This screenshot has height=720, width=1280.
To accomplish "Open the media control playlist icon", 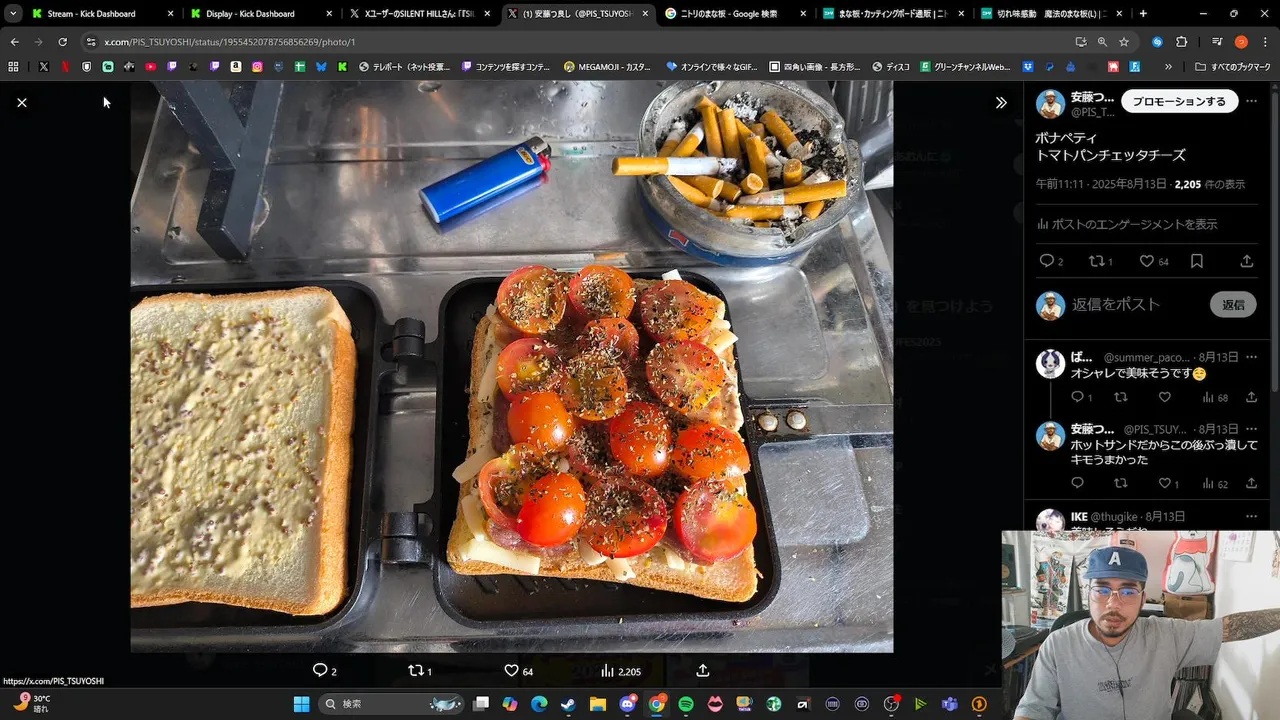I will tap(1217, 42).
